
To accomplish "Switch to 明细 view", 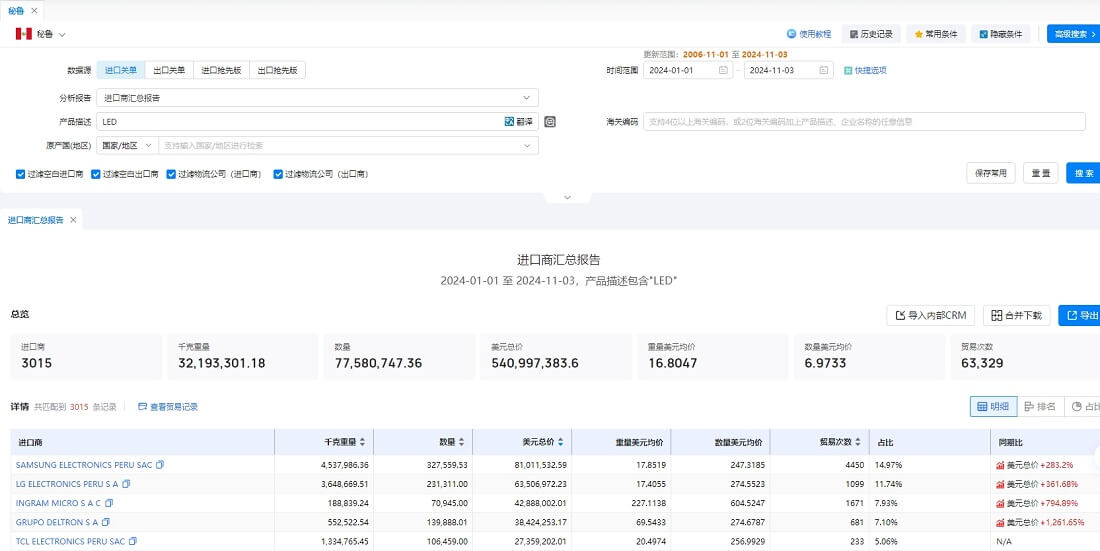I will (x=993, y=406).
